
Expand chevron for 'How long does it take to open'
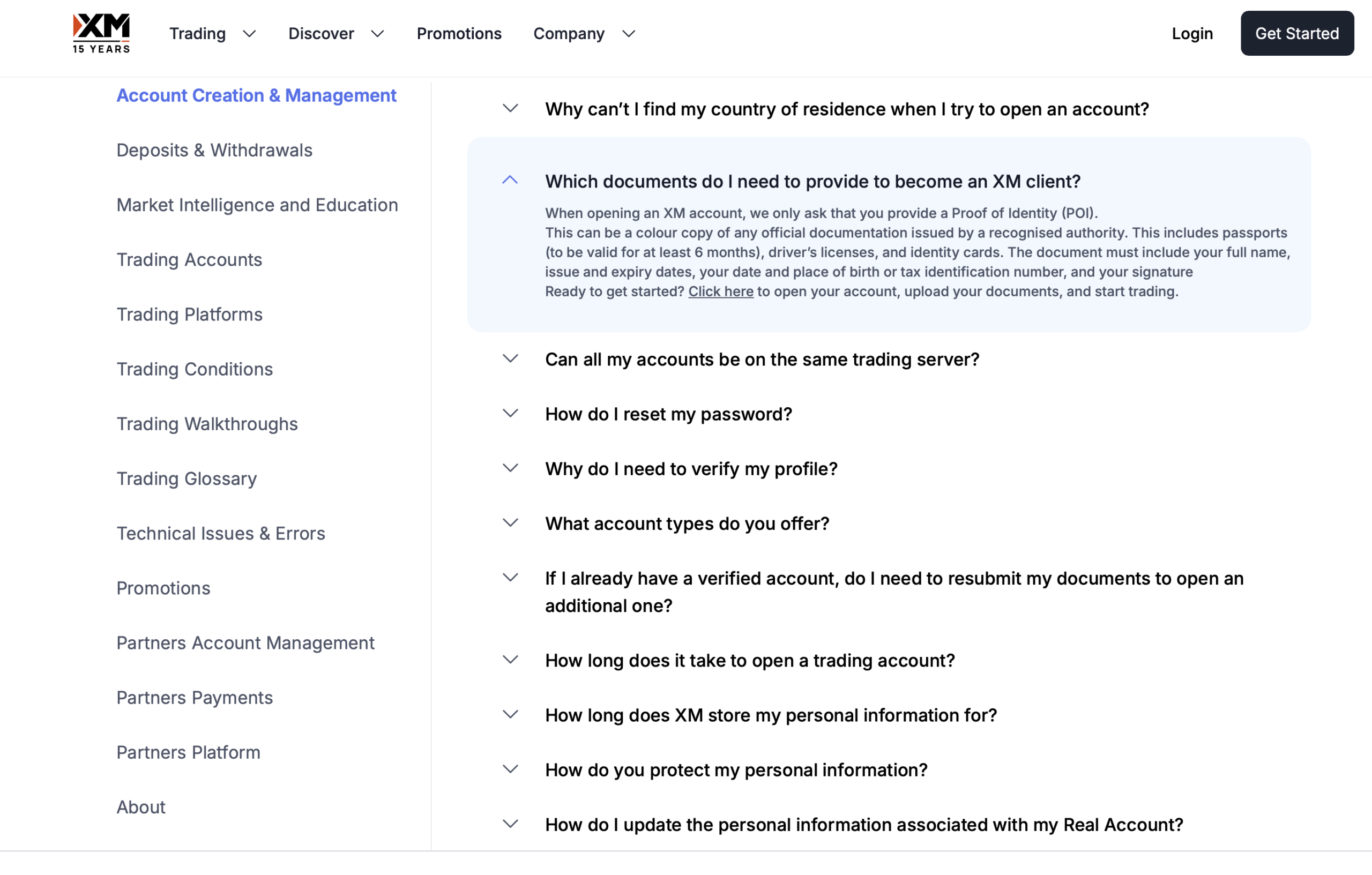pyautogui.click(x=510, y=660)
